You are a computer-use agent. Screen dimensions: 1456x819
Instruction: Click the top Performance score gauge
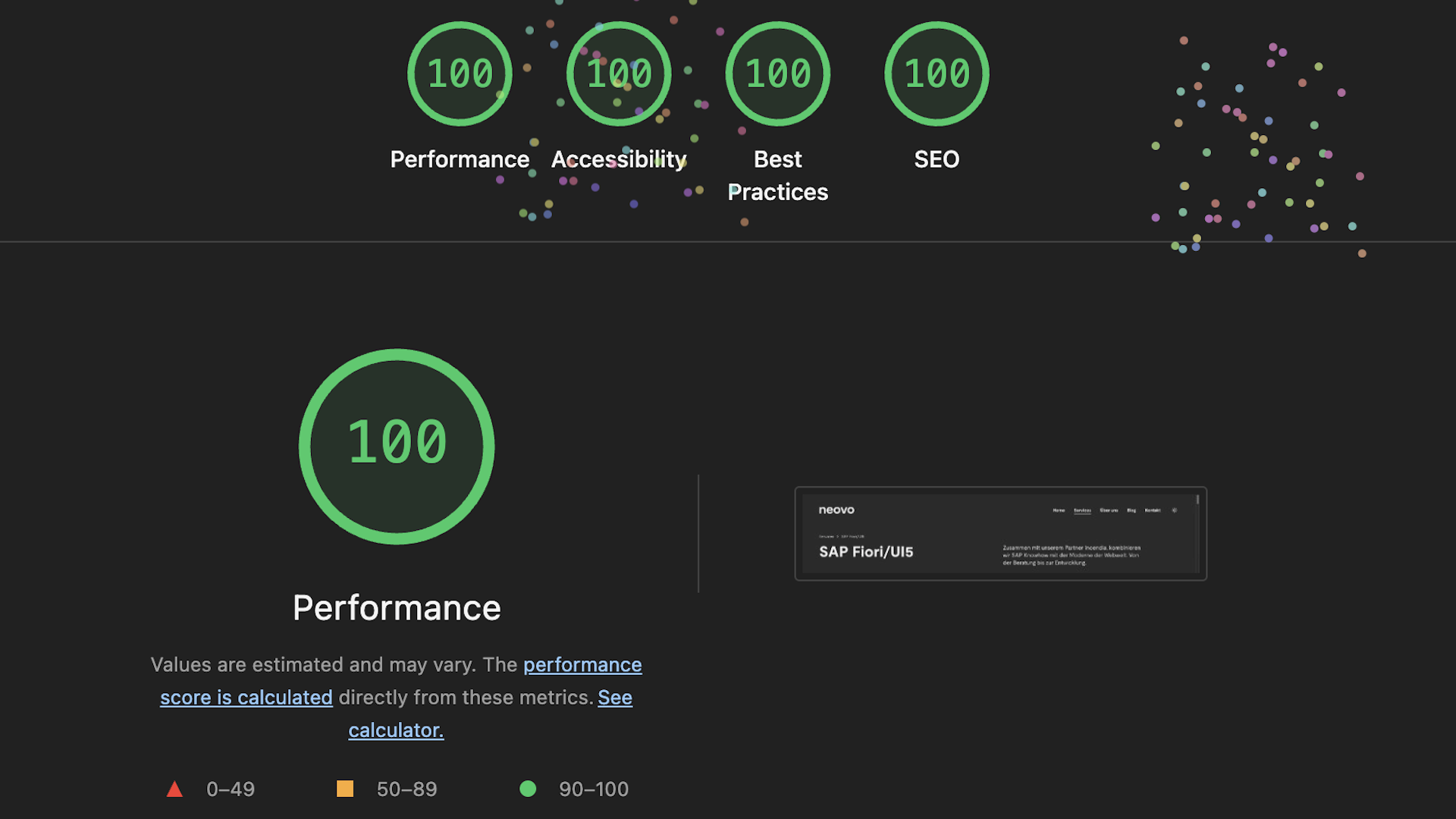[460, 74]
